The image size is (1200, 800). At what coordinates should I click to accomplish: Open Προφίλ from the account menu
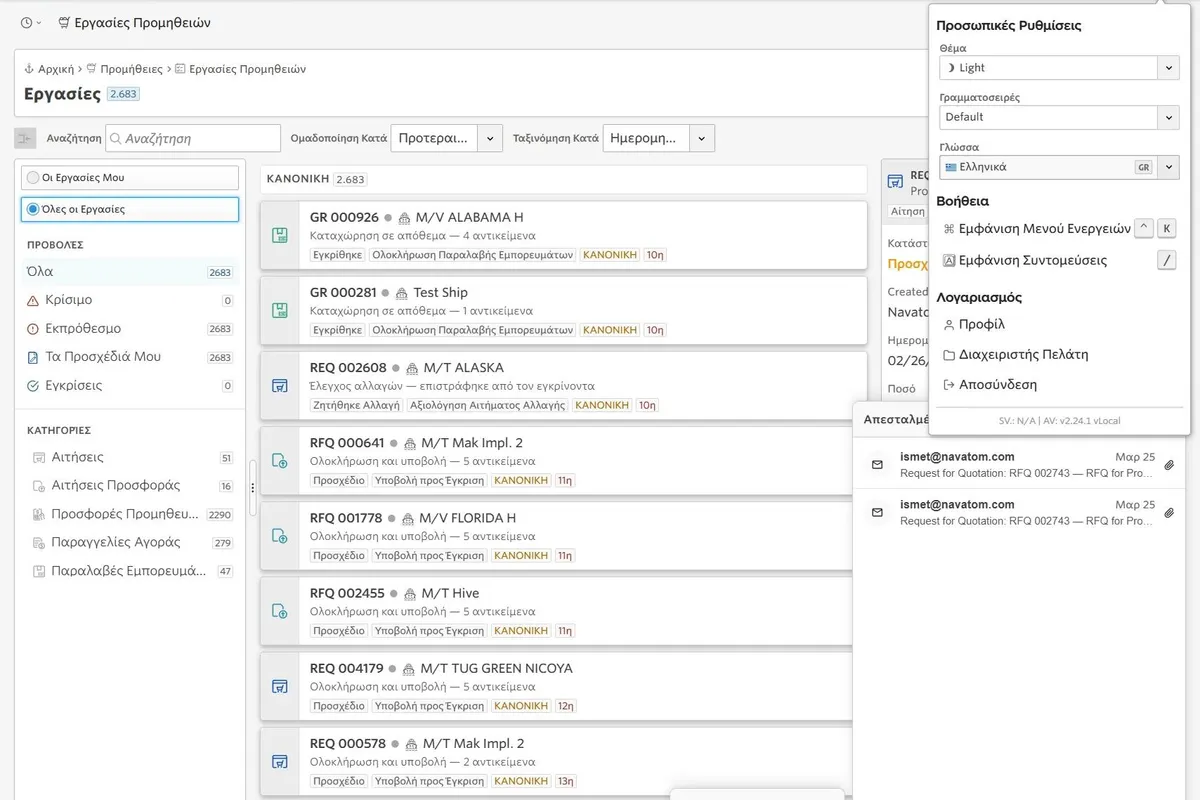point(981,324)
